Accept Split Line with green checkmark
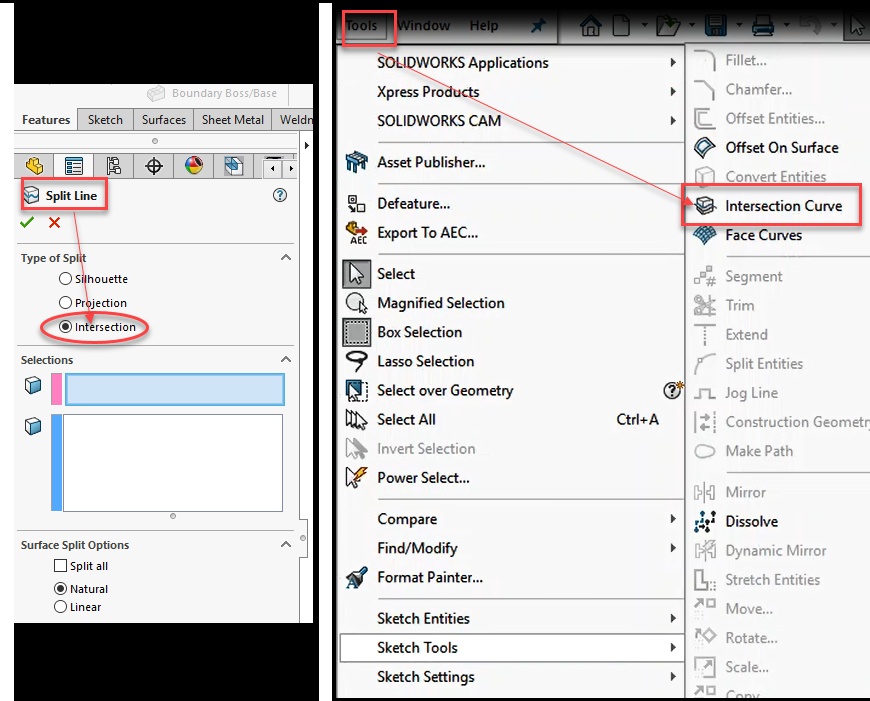This screenshot has height=701, width=870. (27, 223)
